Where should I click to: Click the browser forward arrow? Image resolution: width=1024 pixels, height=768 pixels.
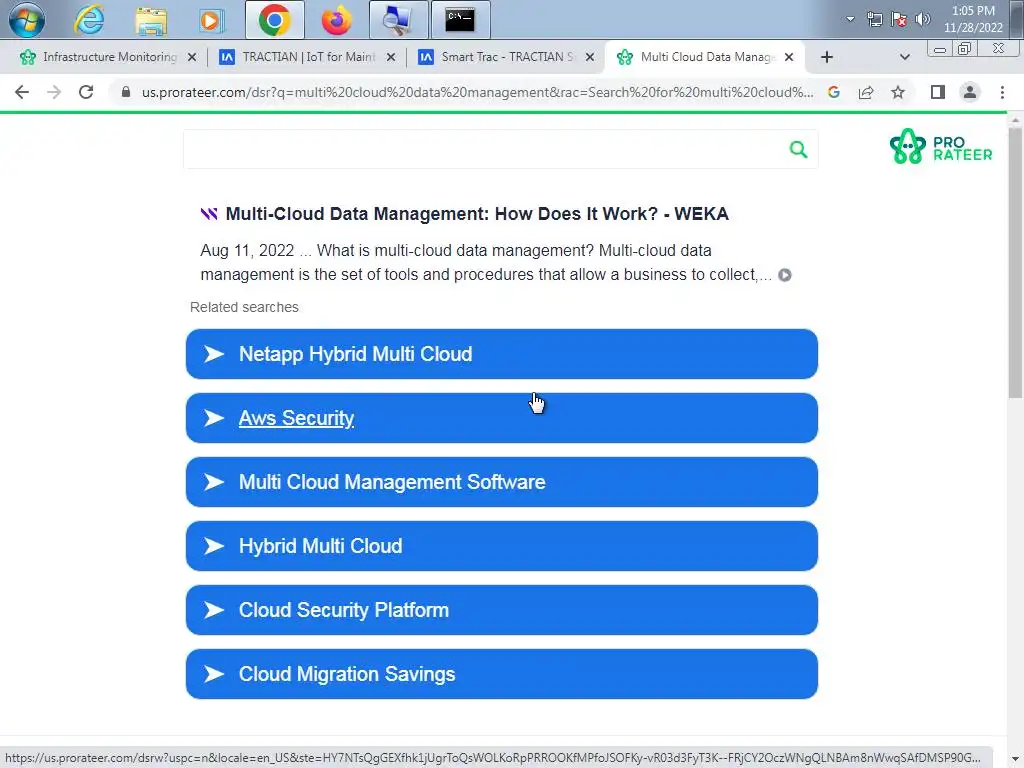pos(54,92)
